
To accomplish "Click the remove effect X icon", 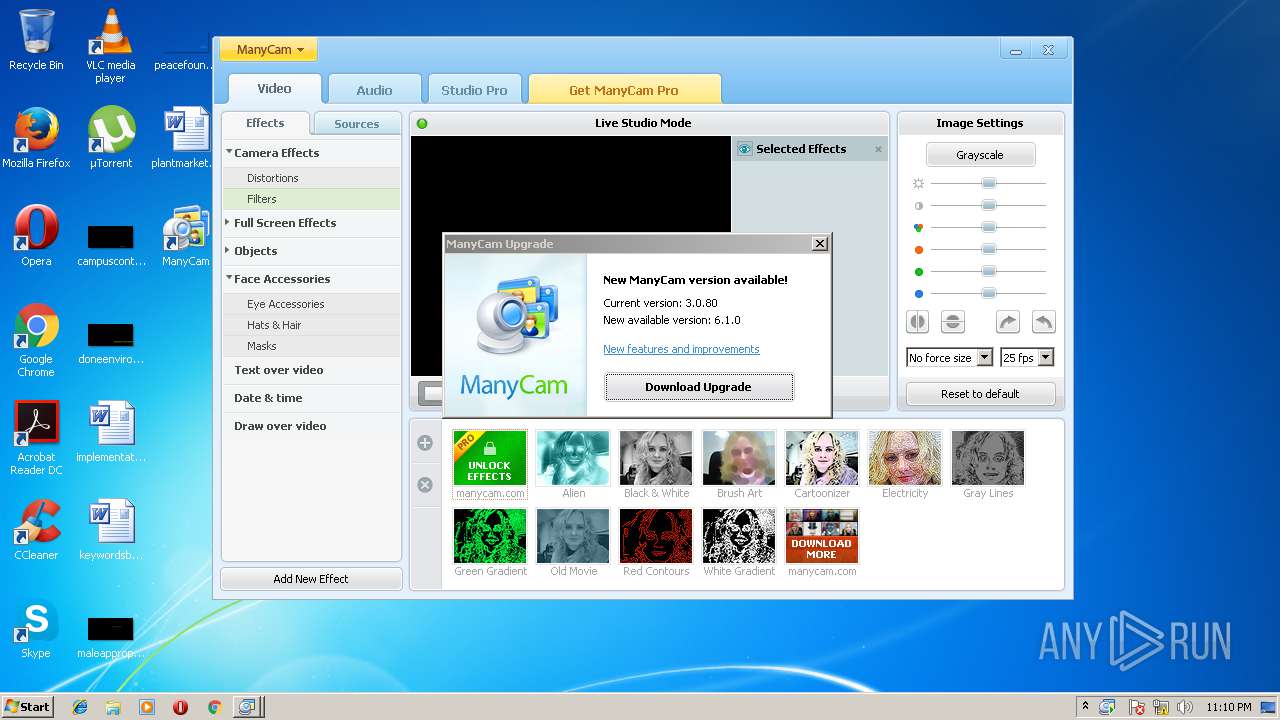I will pos(425,485).
